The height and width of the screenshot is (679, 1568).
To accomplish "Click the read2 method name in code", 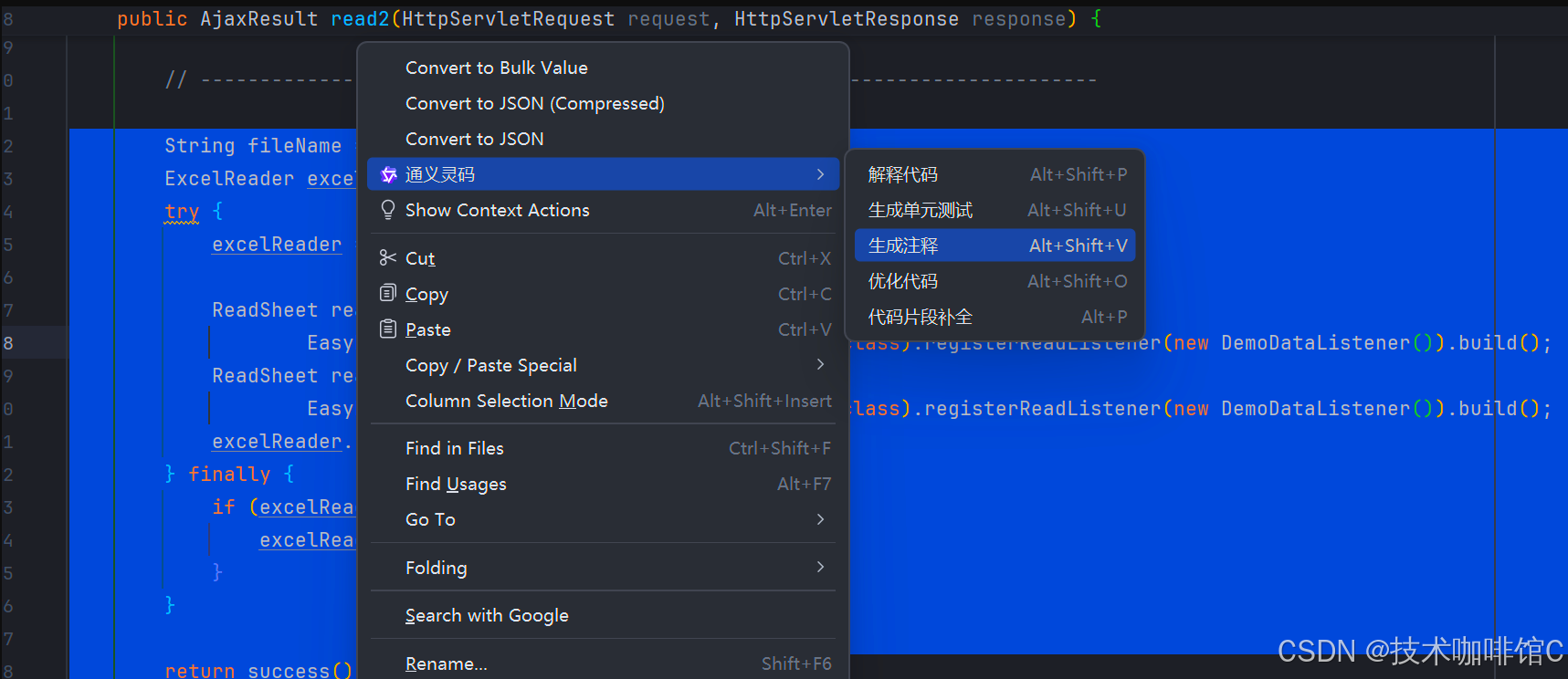I will (x=360, y=19).
